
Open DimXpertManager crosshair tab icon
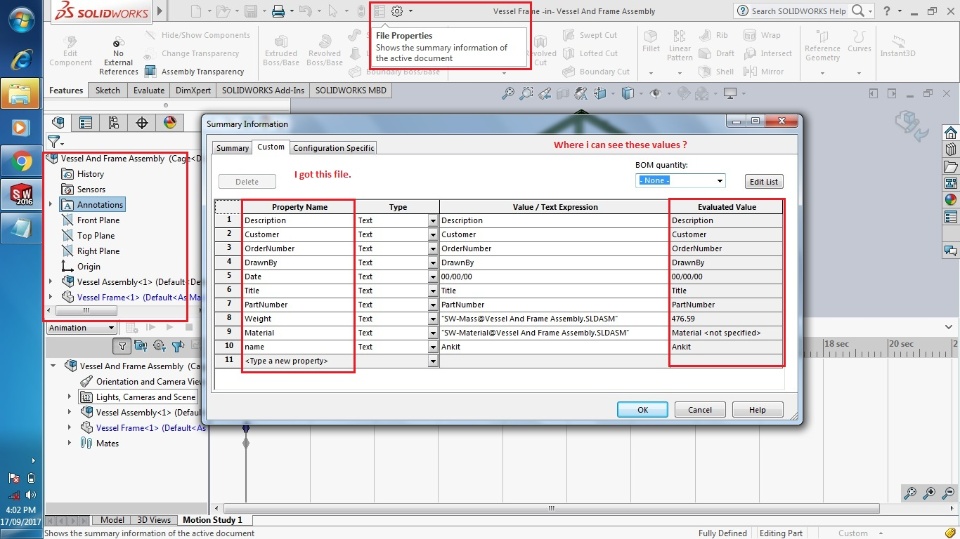[142, 122]
